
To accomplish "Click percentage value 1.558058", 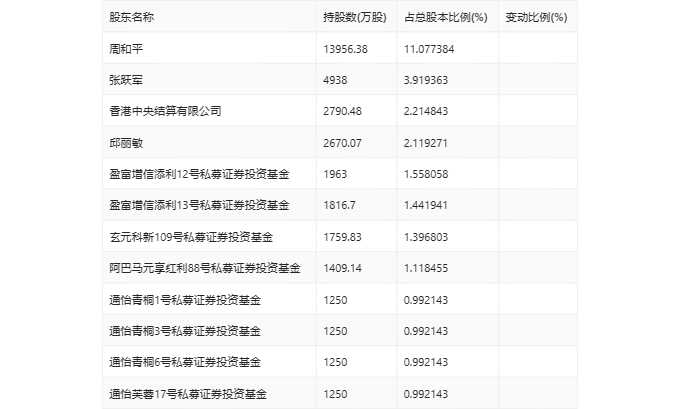I will 426,174.
